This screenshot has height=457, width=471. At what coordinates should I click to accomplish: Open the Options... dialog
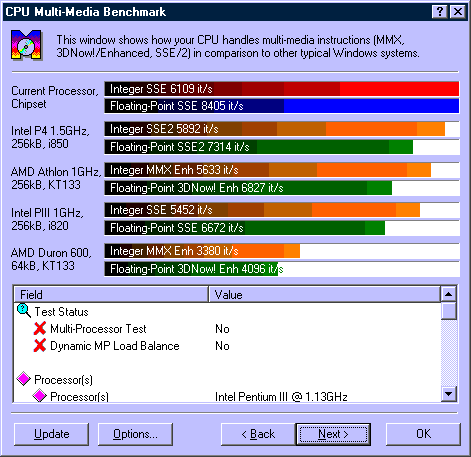click(135, 434)
